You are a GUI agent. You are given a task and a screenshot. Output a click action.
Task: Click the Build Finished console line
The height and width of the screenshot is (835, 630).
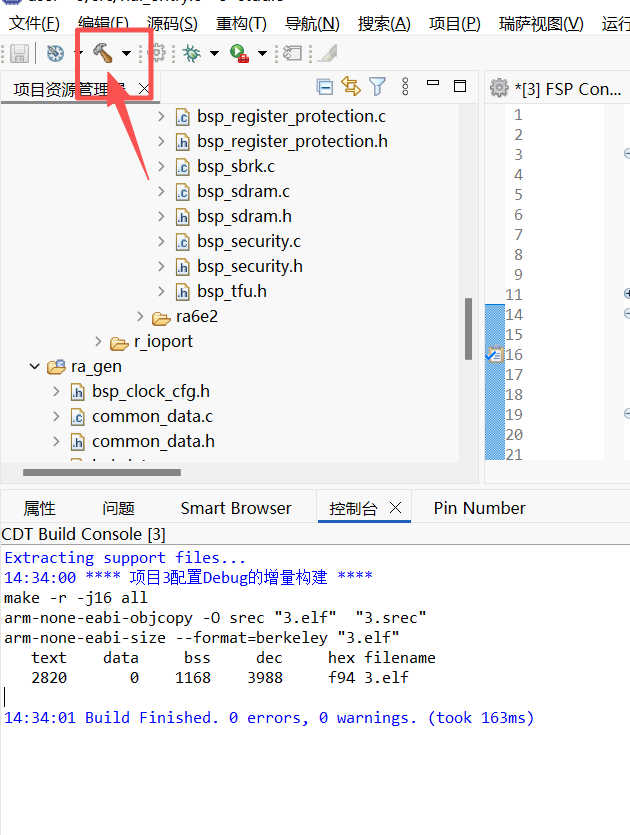(x=269, y=718)
